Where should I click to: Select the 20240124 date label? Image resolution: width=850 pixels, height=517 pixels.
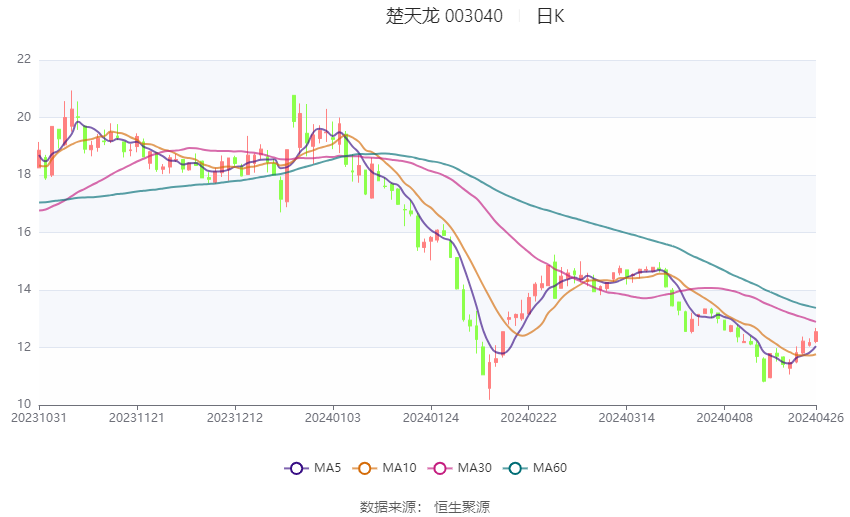(430, 417)
